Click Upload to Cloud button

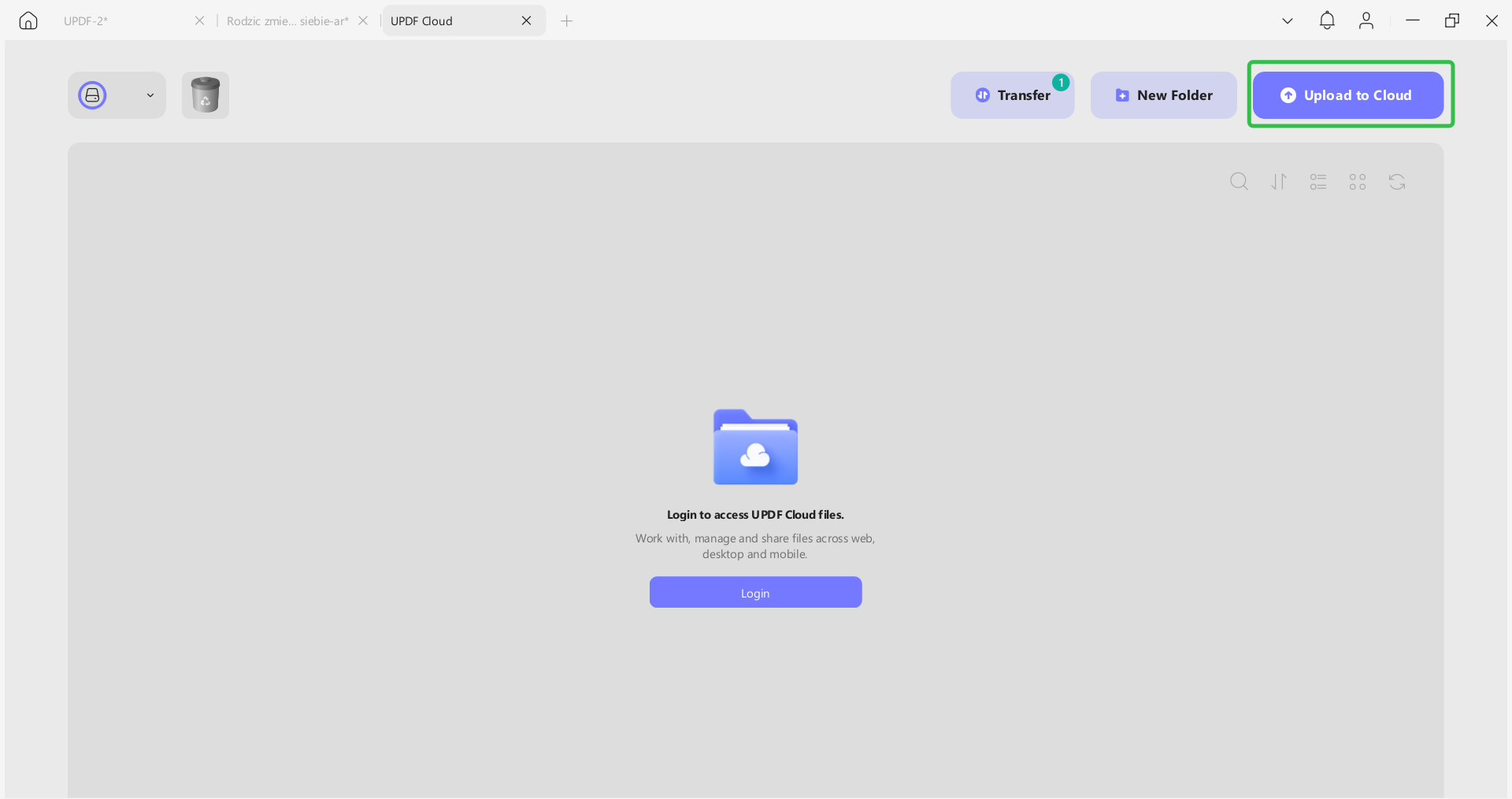[1348, 95]
